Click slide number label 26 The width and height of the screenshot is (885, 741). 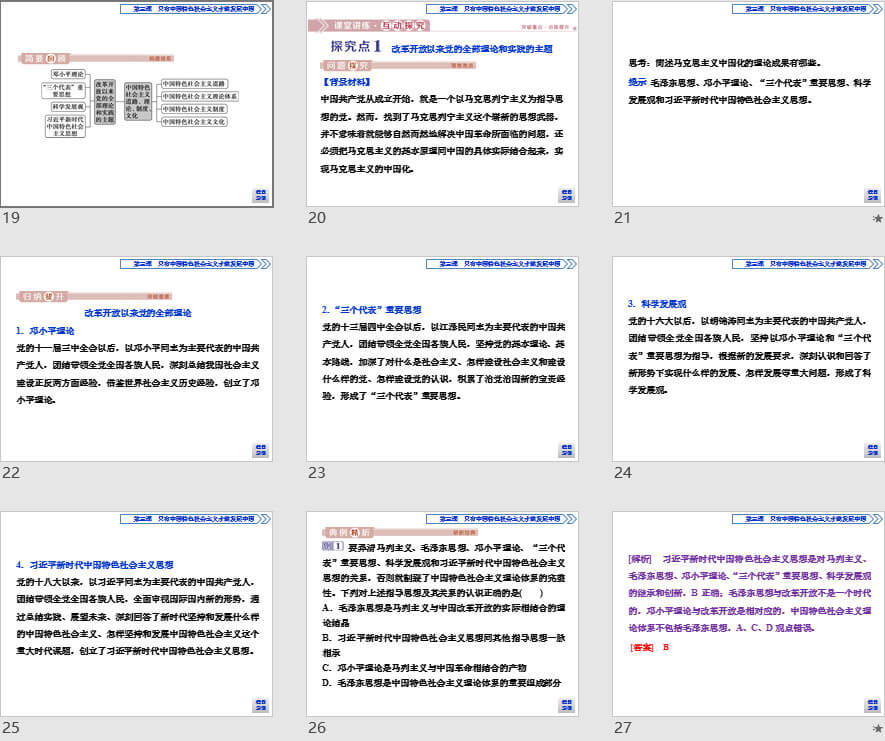317,728
